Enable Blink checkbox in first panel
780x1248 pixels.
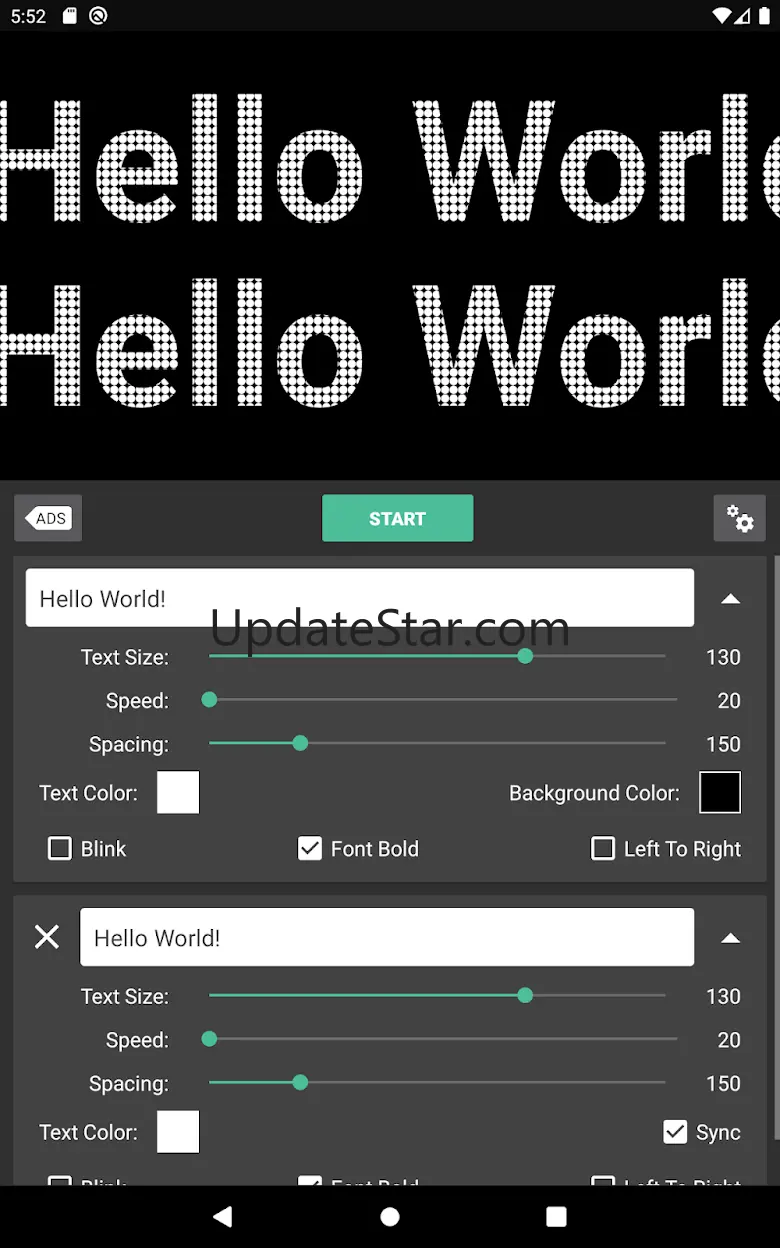coord(60,849)
